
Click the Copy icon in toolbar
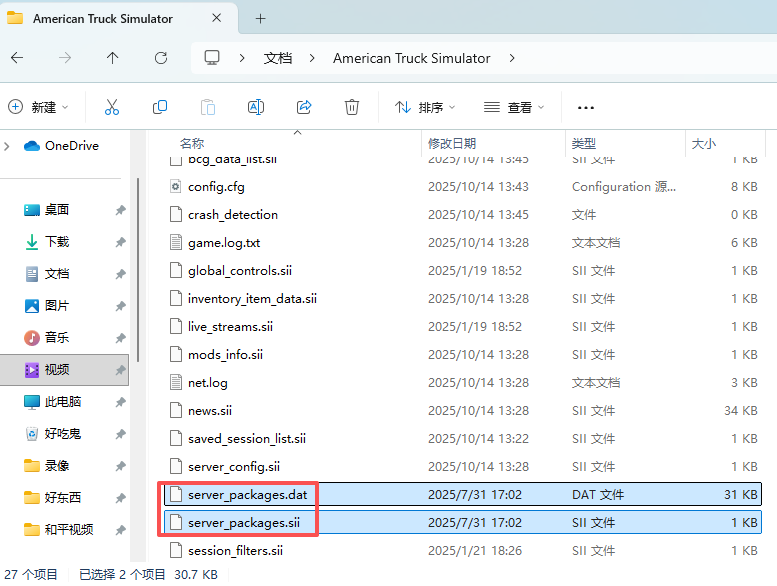tap(160, 107)
